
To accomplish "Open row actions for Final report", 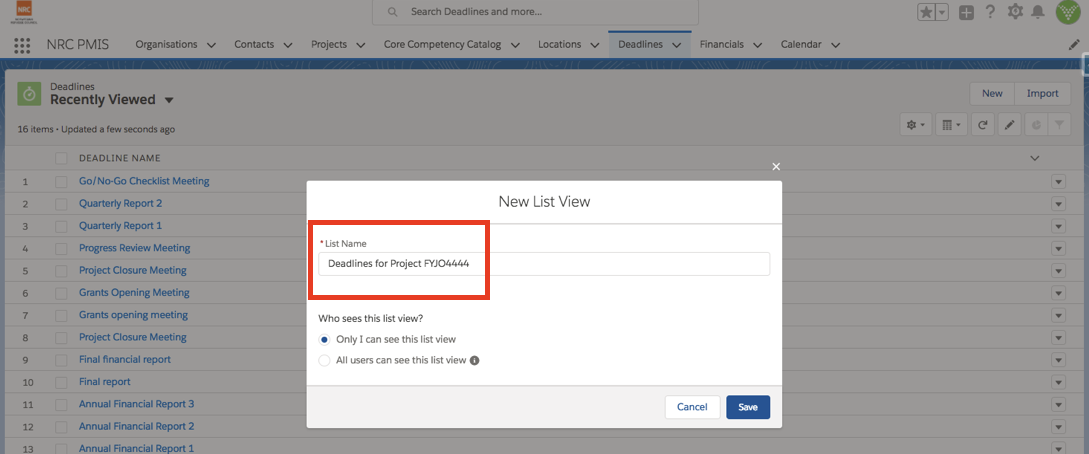I will [1058, 382].
